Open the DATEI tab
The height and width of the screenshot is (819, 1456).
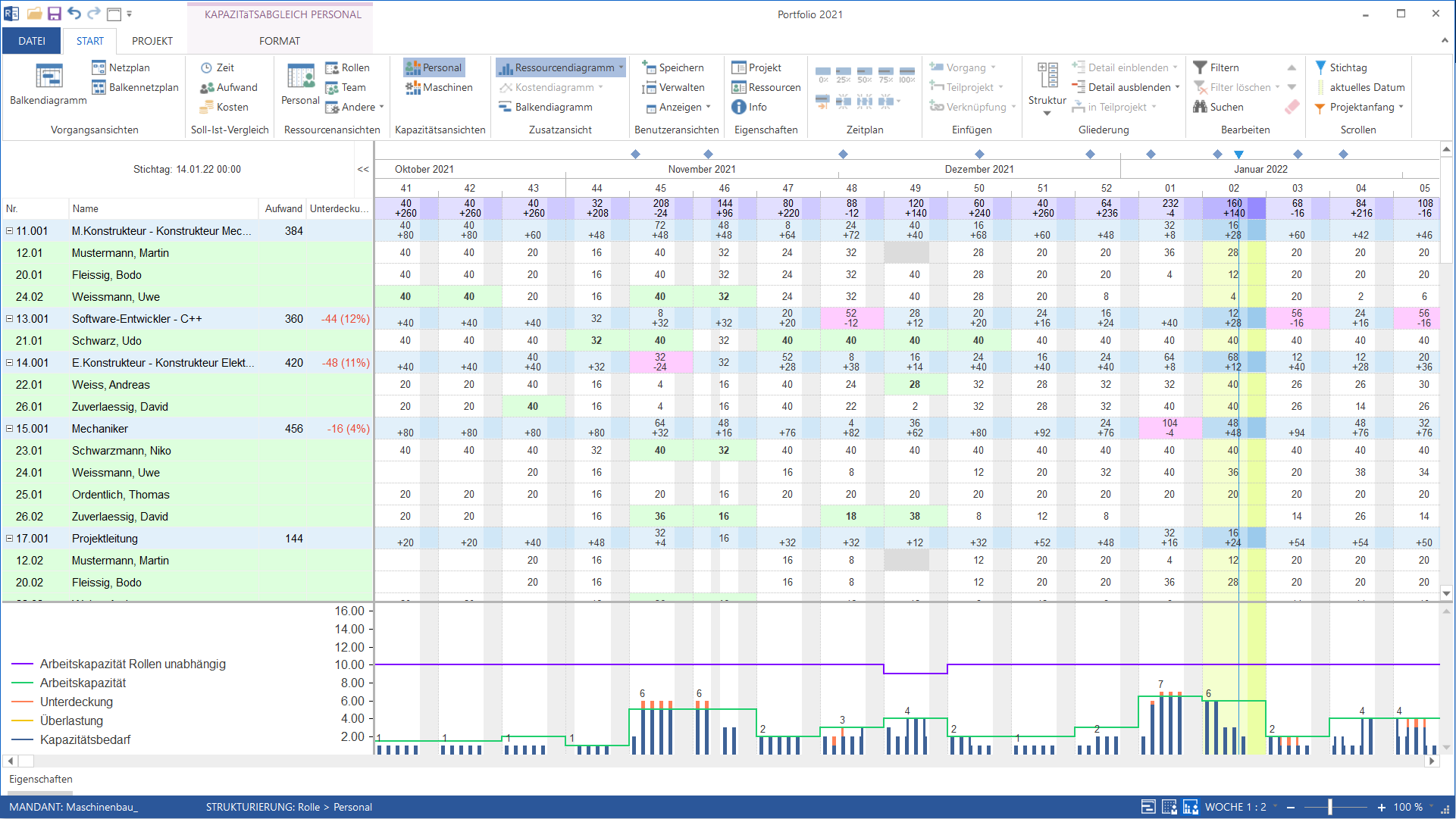pos(32,41)
